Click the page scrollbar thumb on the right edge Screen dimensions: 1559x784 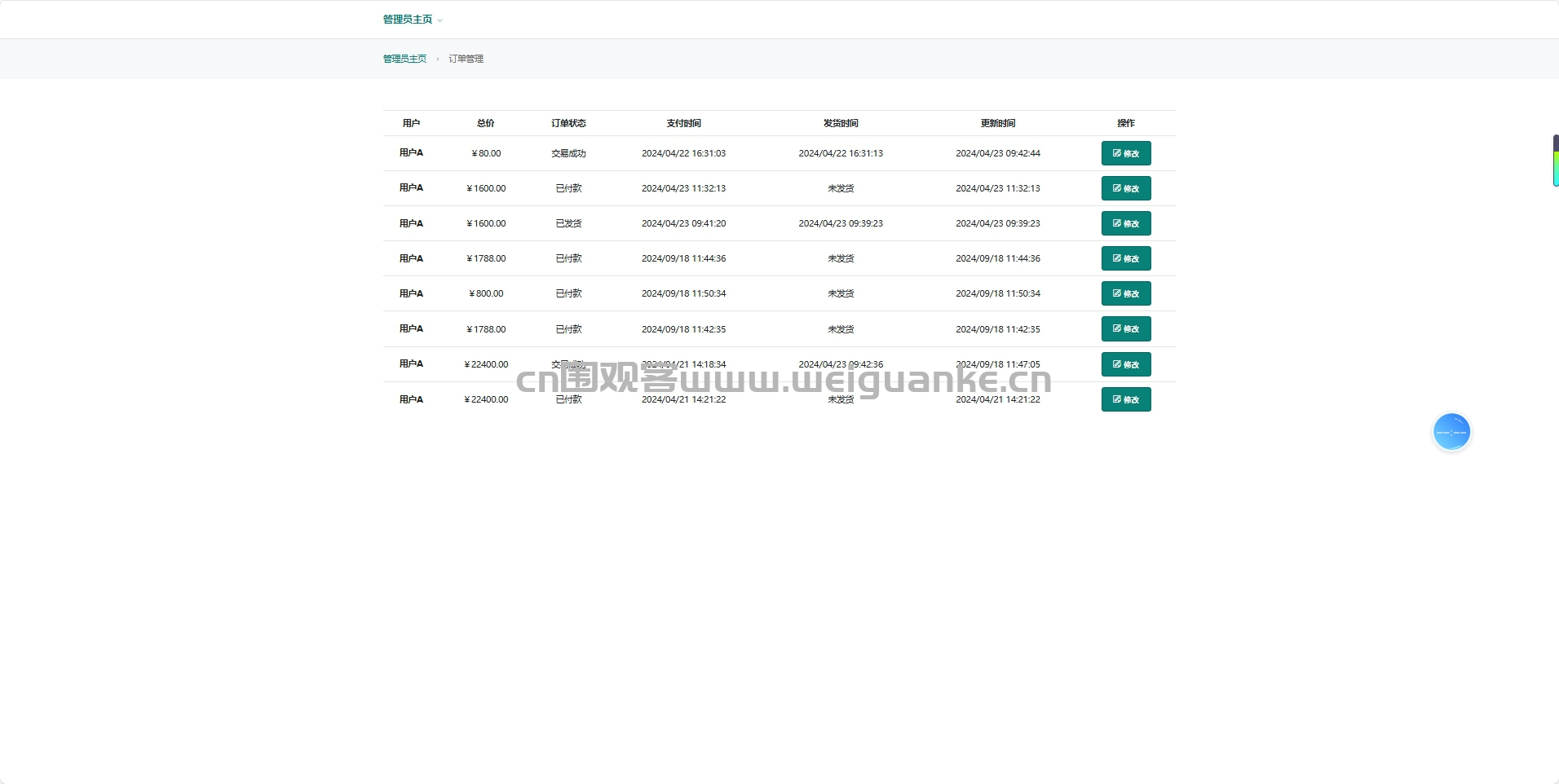tap(1556, 161)
